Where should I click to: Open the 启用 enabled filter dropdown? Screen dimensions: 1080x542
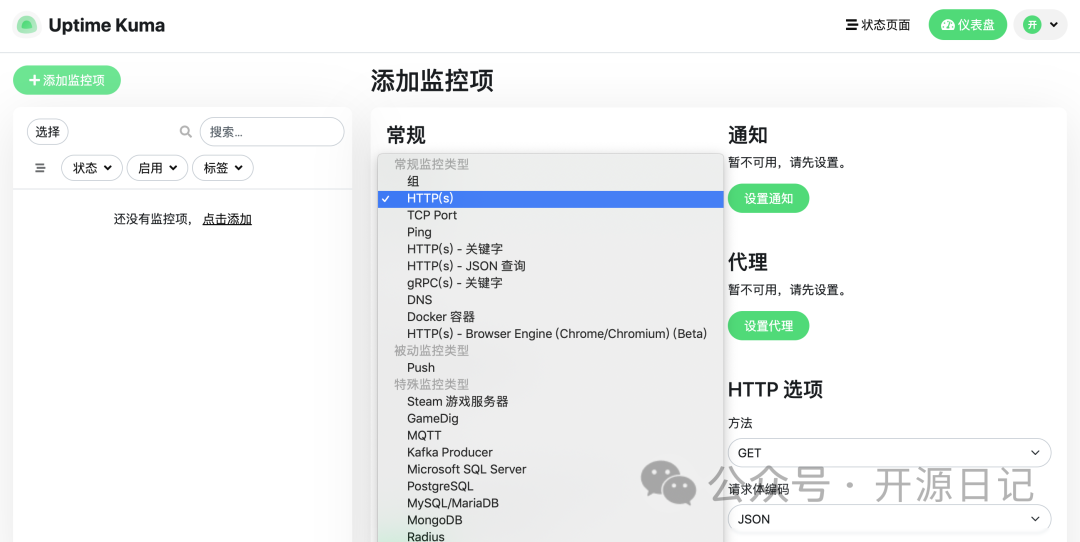click(x=157, y=168)
